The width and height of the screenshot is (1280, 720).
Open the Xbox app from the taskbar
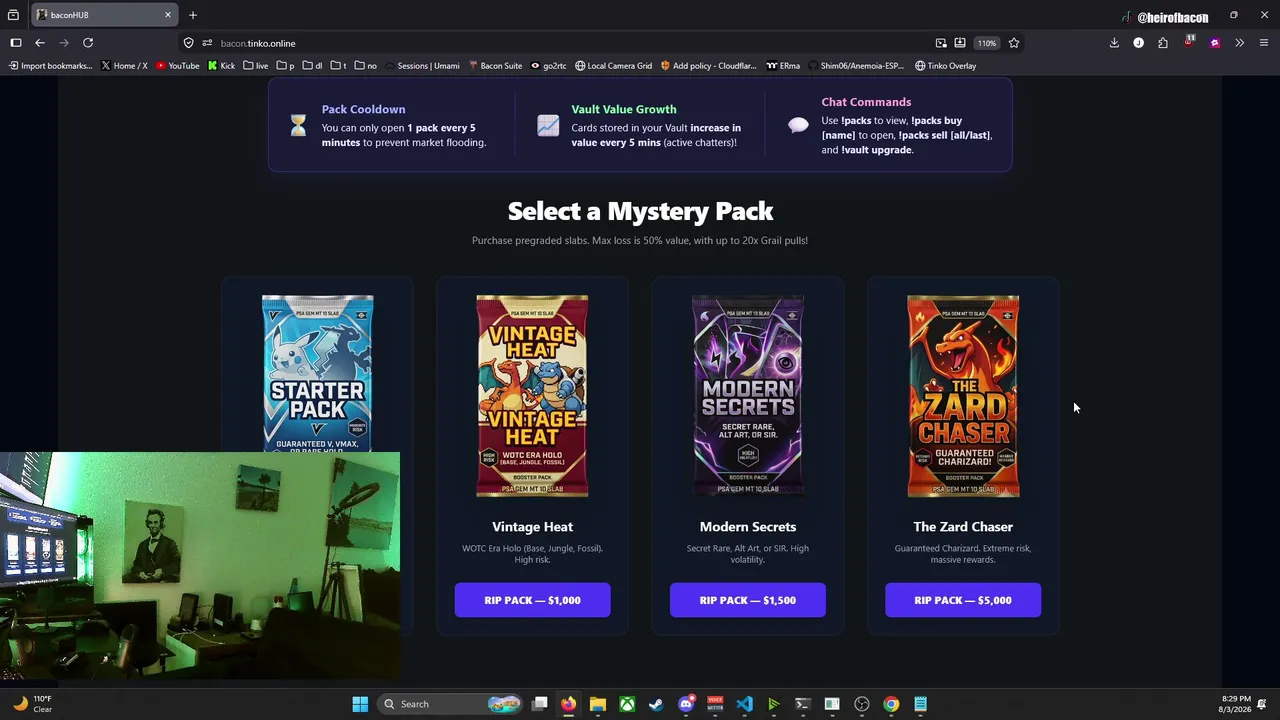(627, 704)
